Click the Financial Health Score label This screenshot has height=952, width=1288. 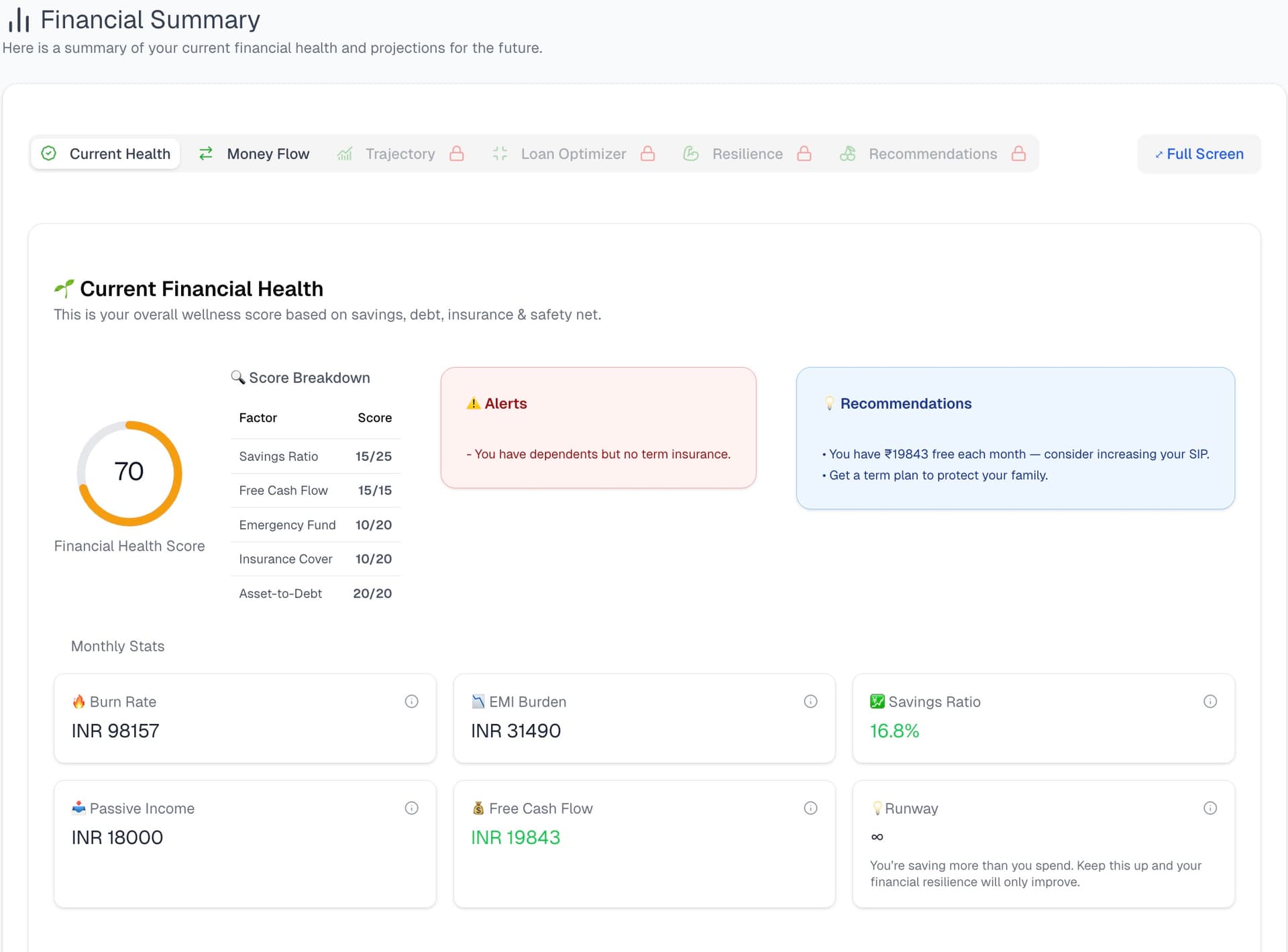129,546
